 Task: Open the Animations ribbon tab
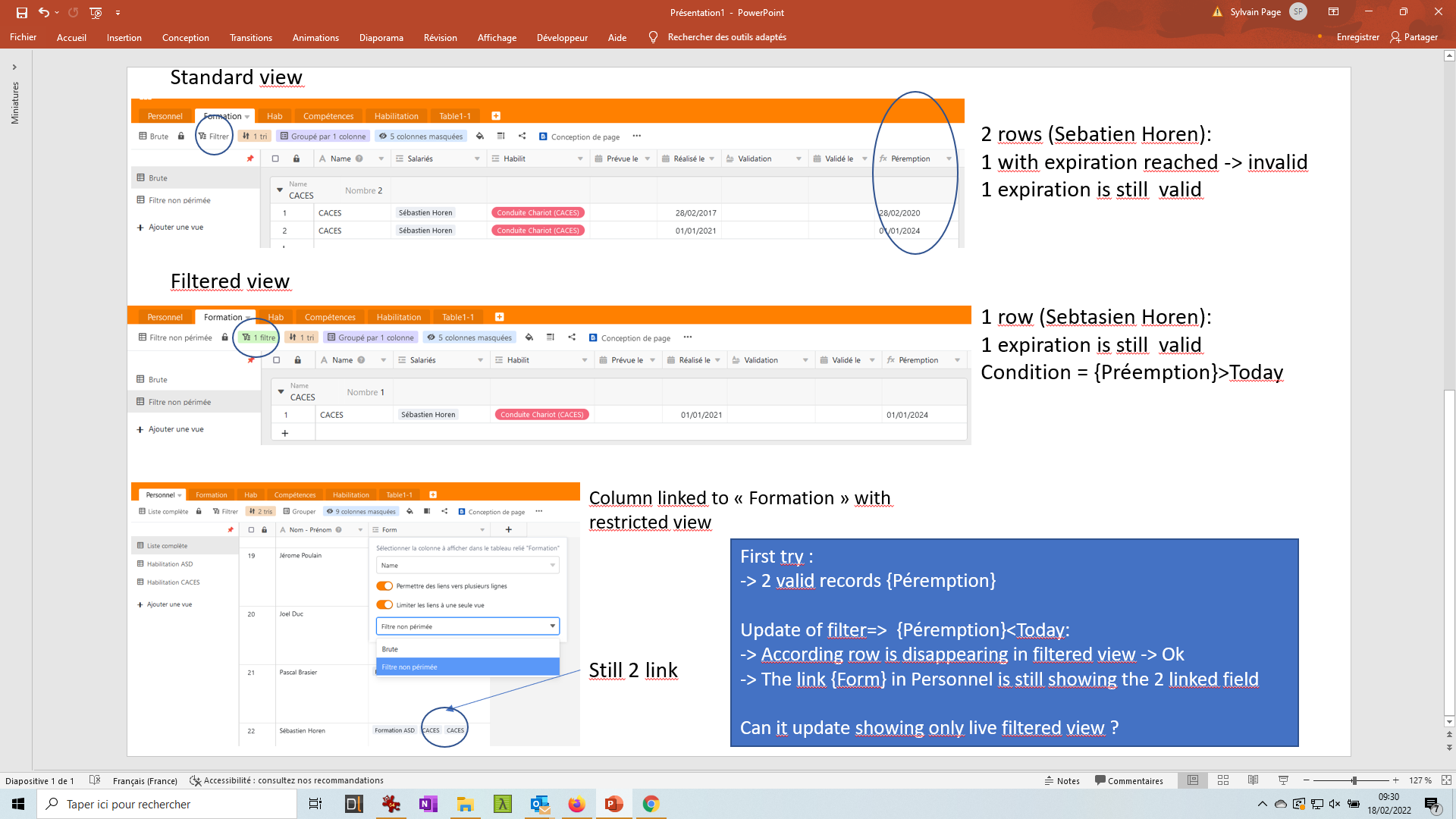click(x=315, y=37)
